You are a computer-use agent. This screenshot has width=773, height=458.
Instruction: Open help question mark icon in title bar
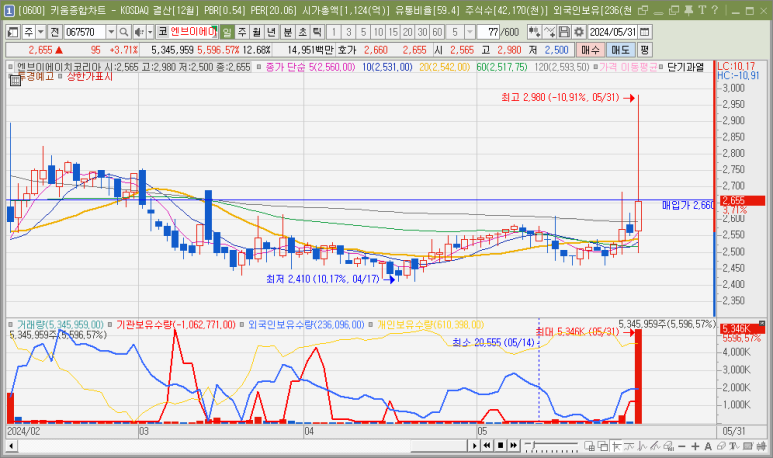[x=715, y=9]
